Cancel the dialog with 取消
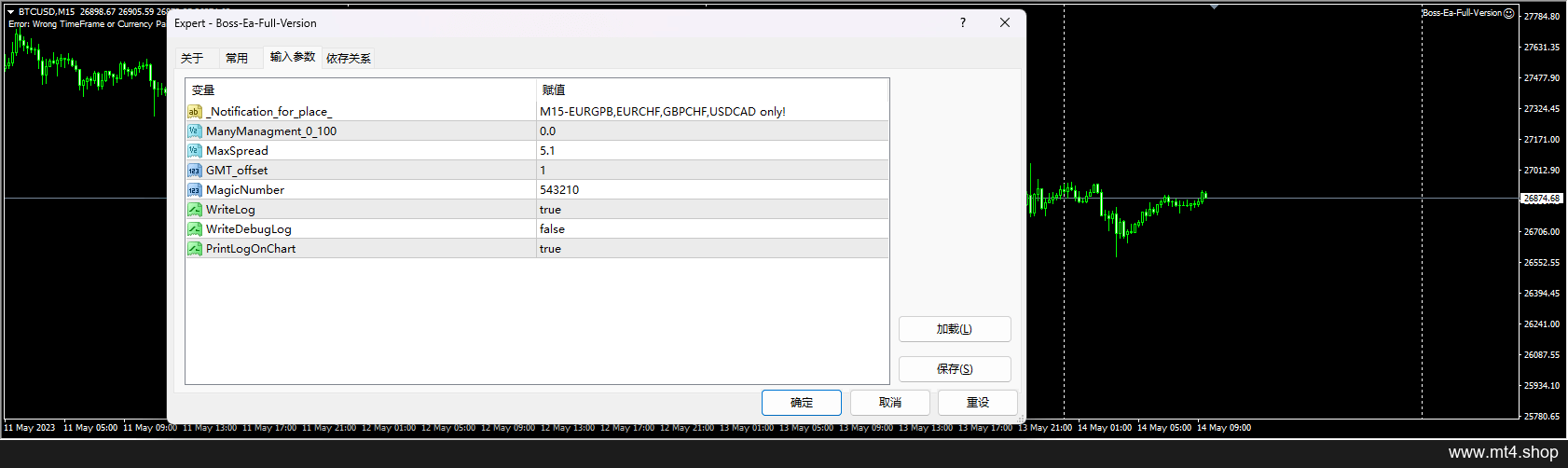Viewport: 1568px width, 468px height. pos(890,403)
